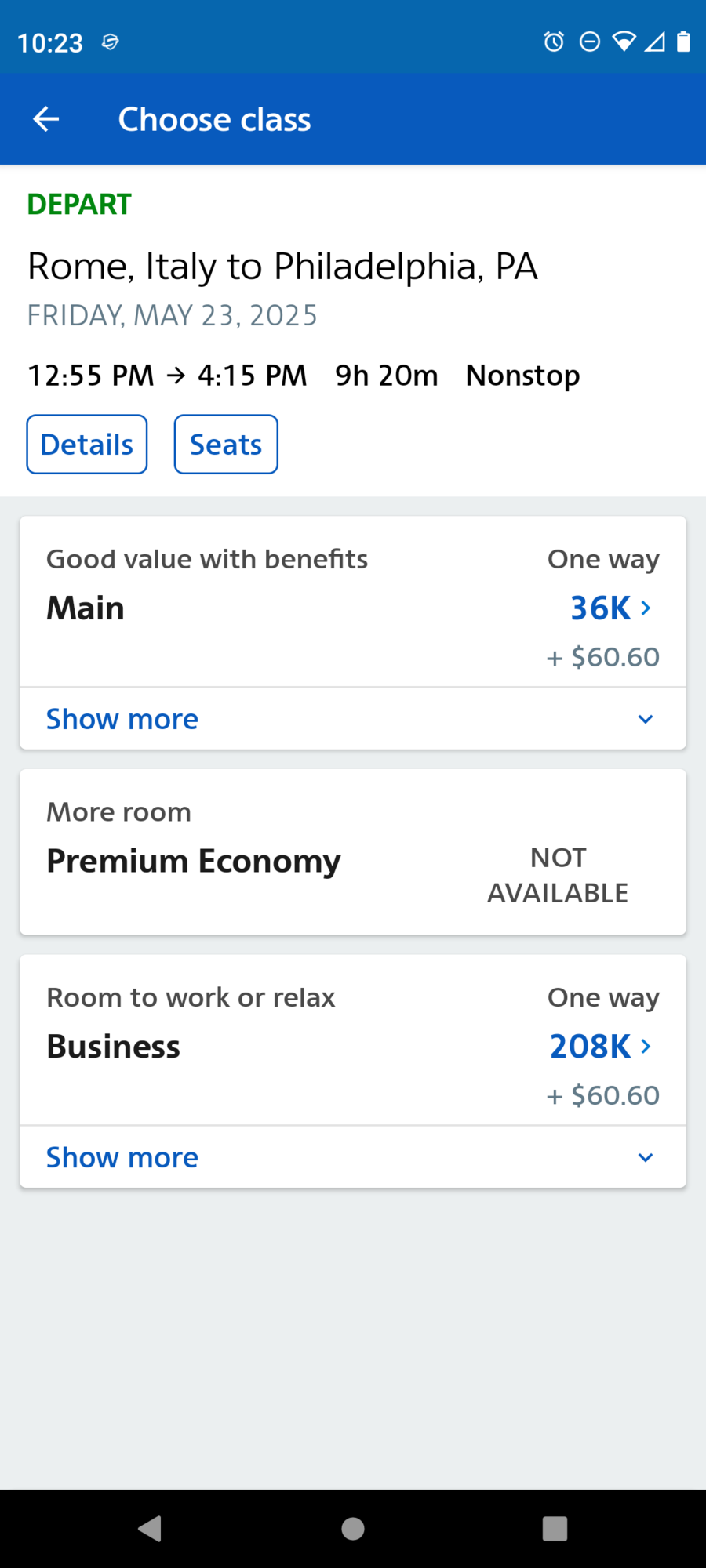The width and height of the screenshot is (706, 1568).
Task: Tap the back arrow in header
Action: (46, 119)
